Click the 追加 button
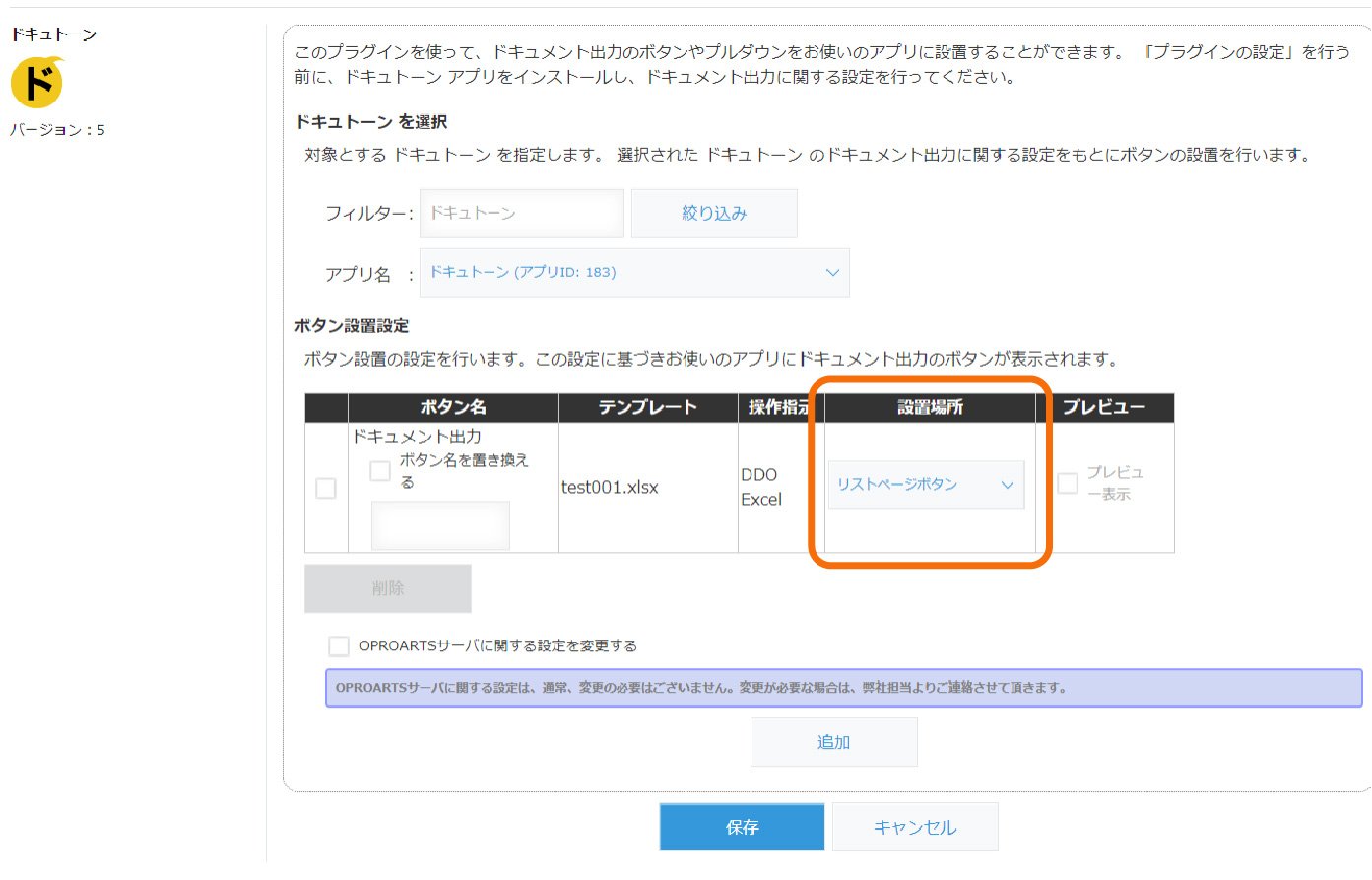 click(833, 742)
